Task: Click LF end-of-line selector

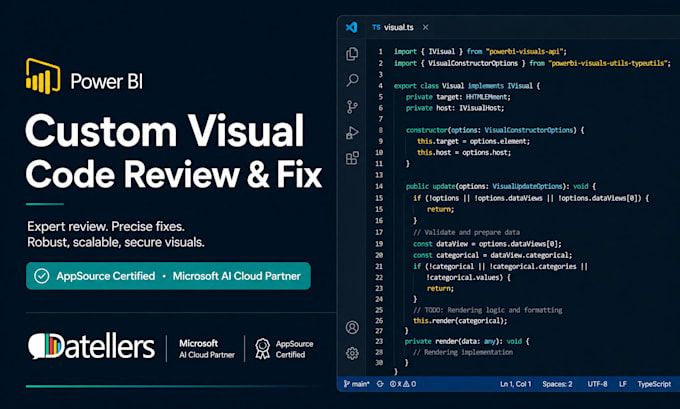Action: point(623,384)
